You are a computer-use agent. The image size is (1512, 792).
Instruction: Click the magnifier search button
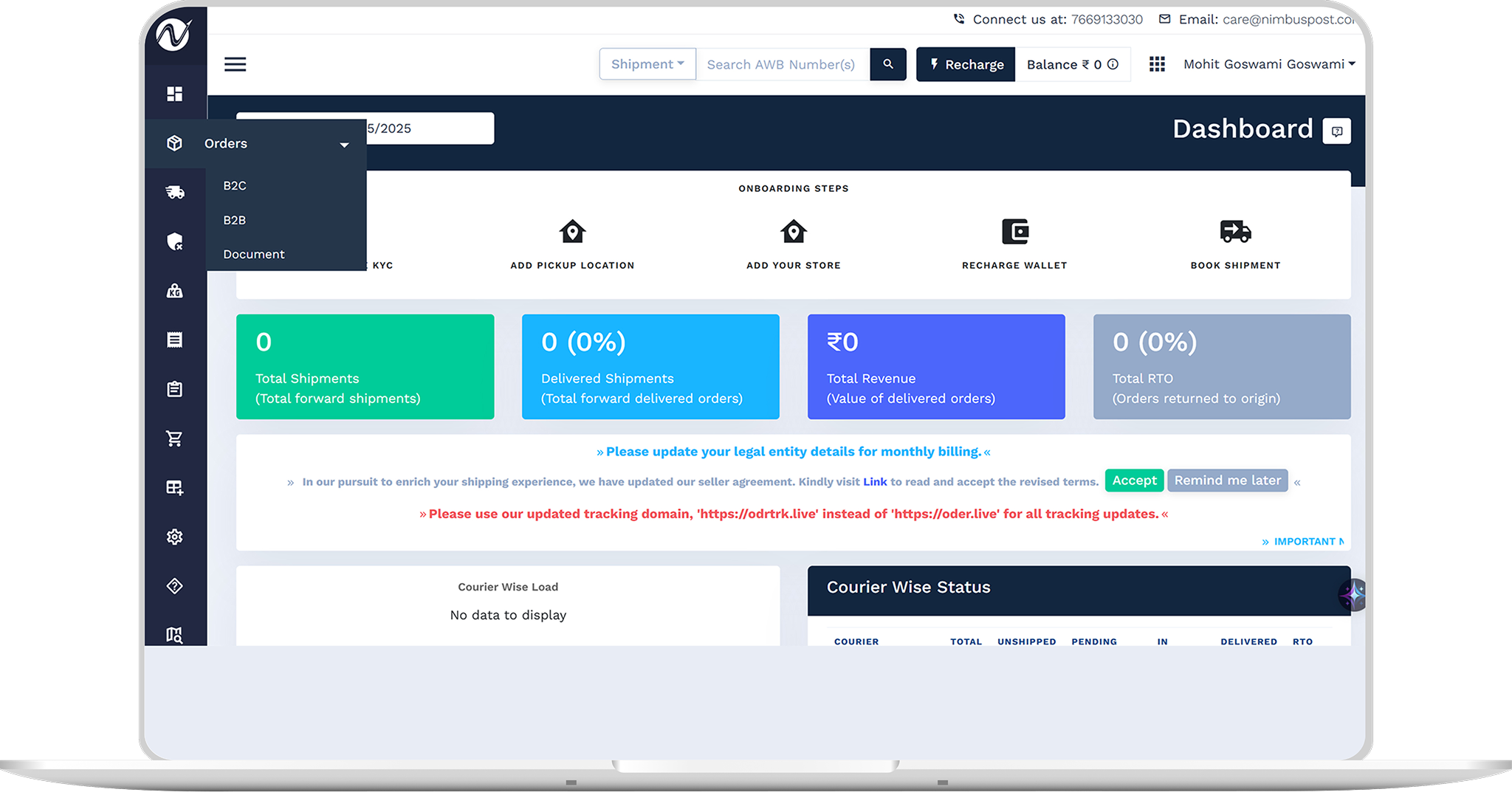tap(888, 64)
